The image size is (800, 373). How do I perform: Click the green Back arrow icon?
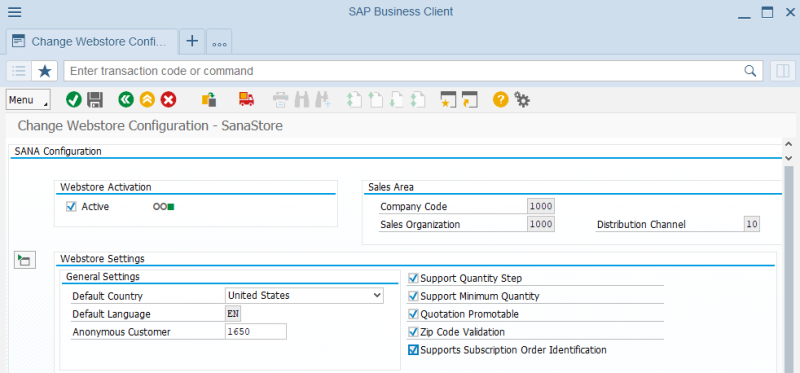click(x=126, y=100)
